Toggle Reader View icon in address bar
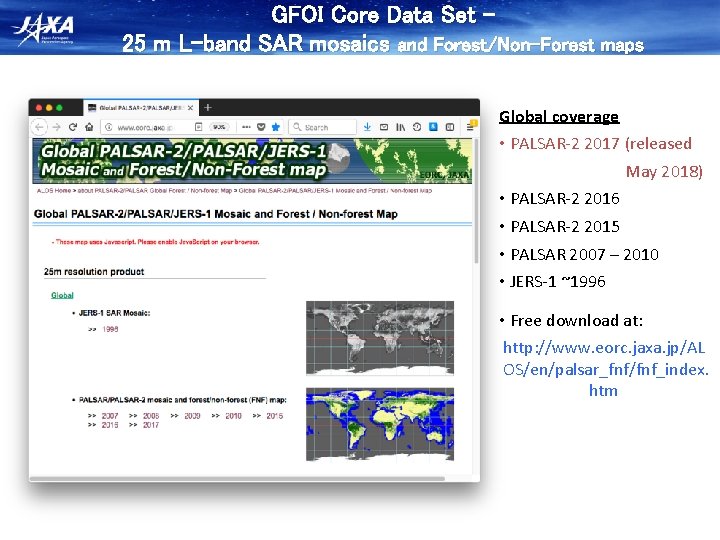Viewport: 720px width, 540px height. click(x=198, y=127)
